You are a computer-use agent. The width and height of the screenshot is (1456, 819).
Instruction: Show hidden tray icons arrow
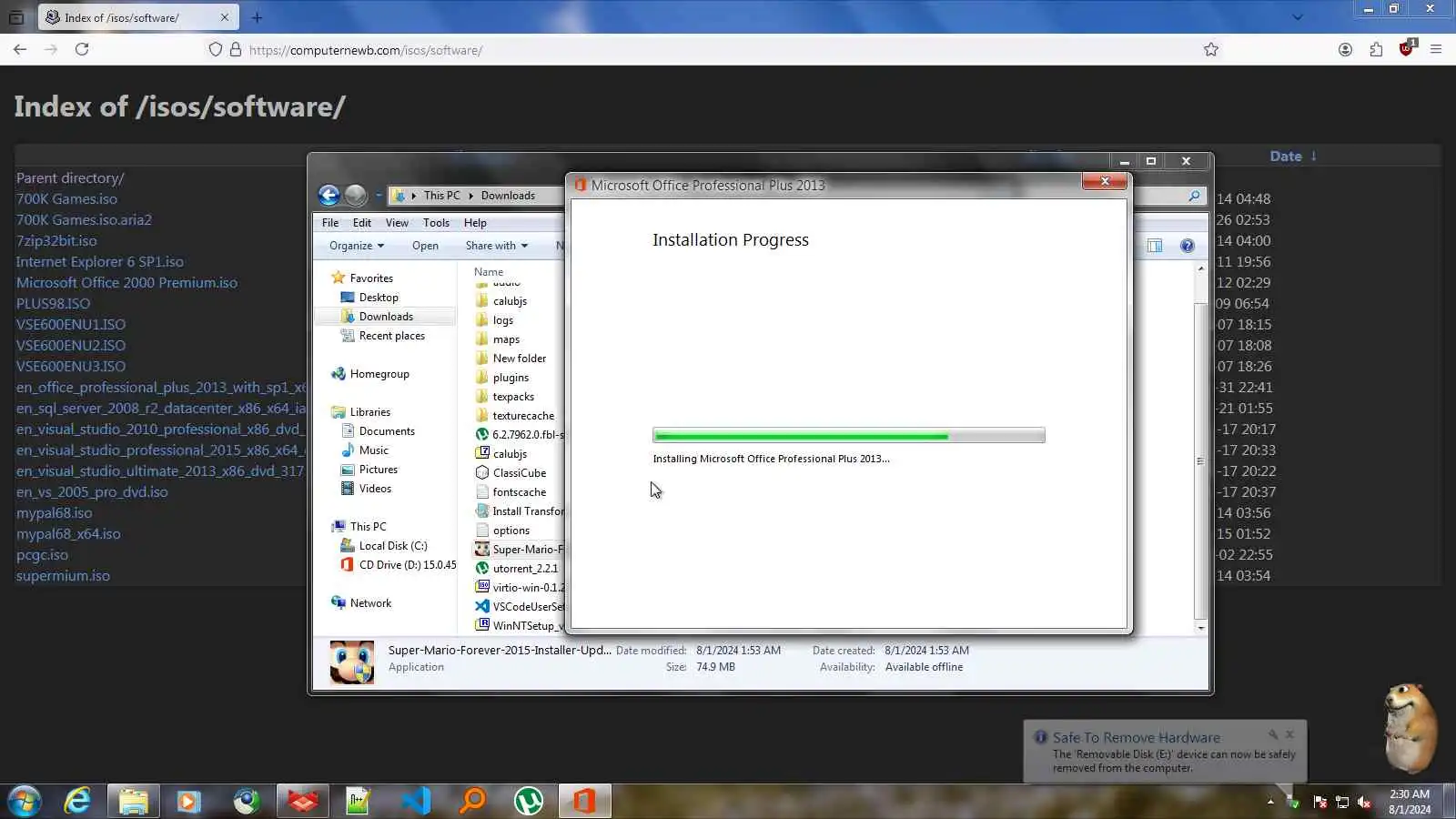point(1270,802)
